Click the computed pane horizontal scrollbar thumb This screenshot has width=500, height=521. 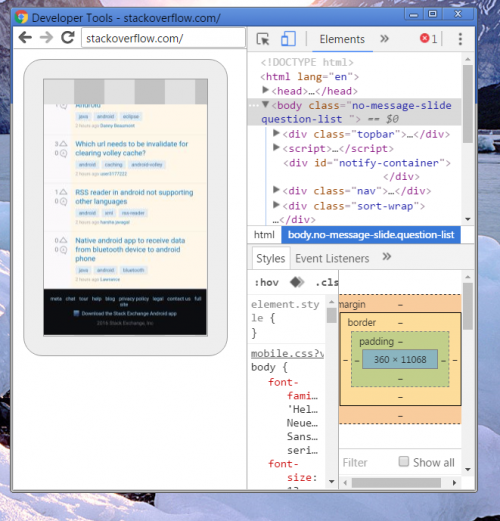click(396, 482)
